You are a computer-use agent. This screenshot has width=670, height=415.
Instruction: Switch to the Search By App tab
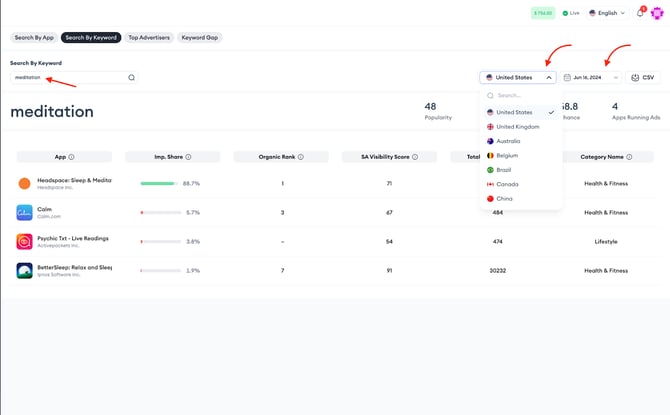[x=34, y=38]
